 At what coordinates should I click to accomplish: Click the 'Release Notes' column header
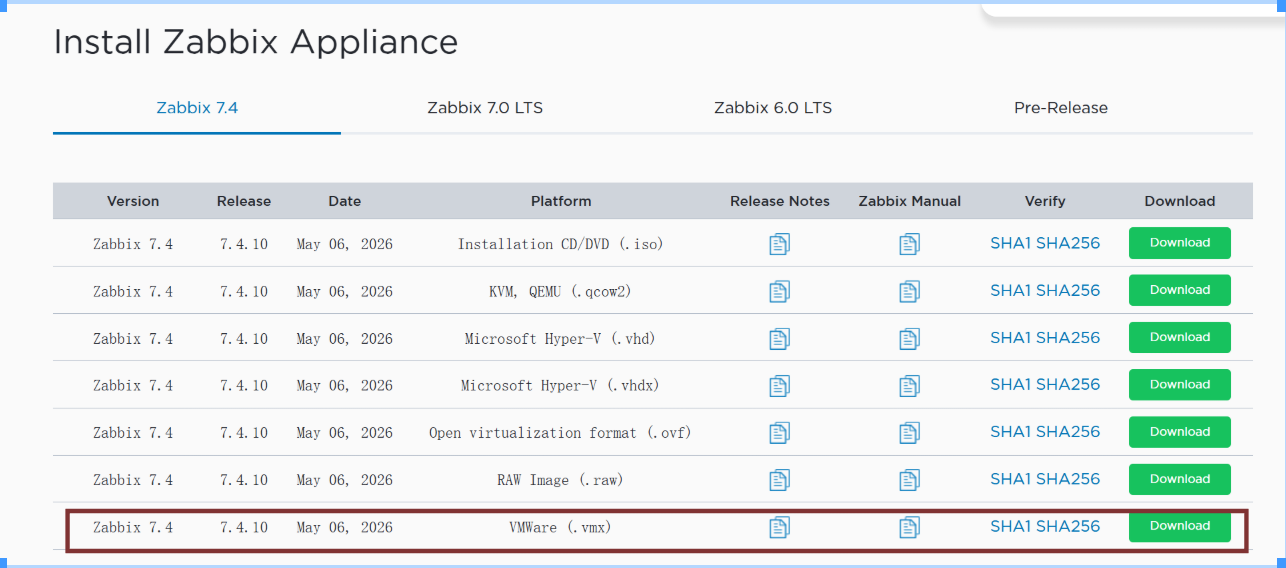[780, 201]
